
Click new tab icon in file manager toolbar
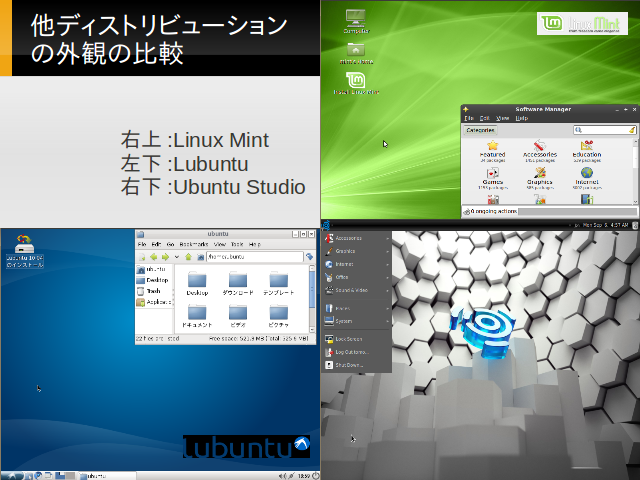[142, 257]
